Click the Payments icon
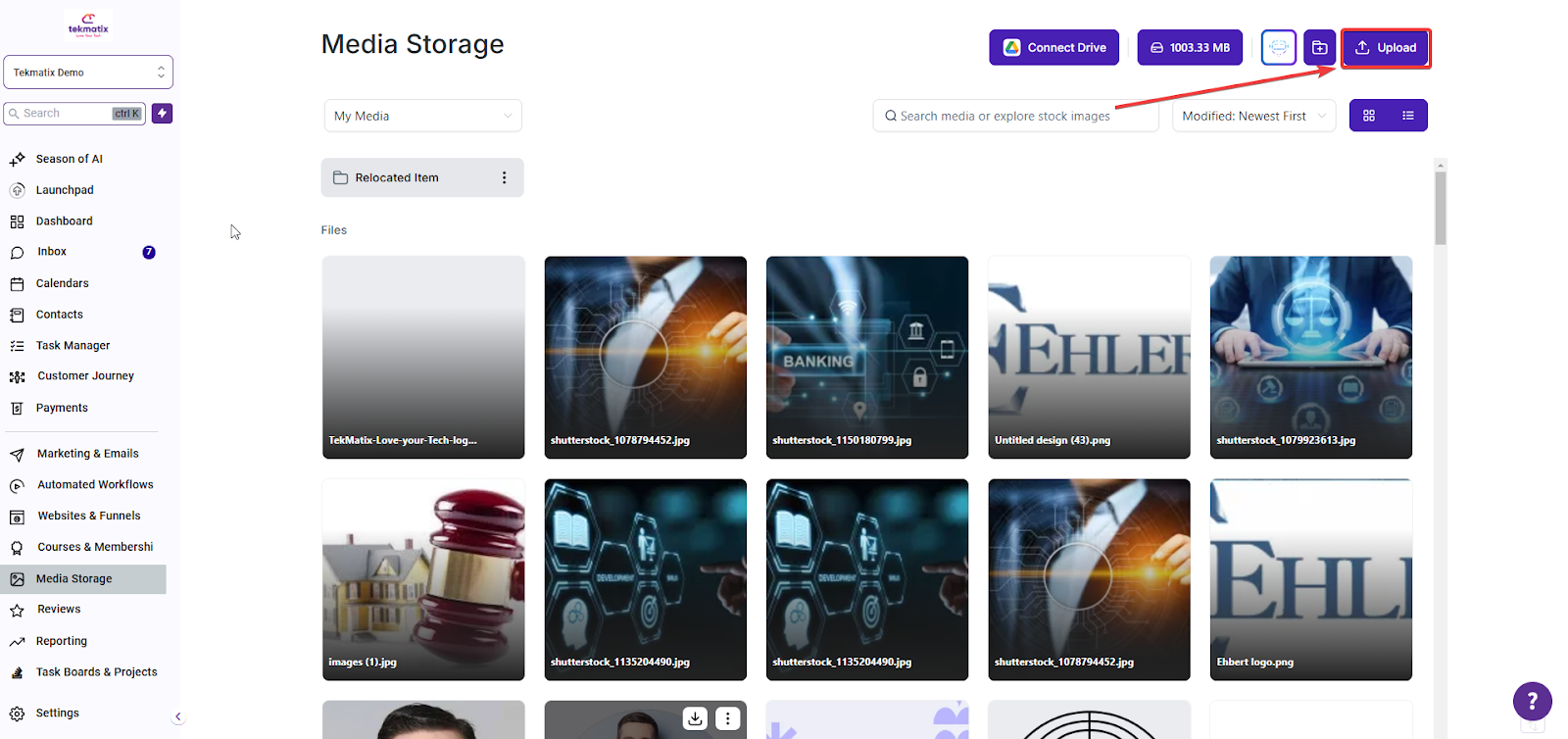 17,409
